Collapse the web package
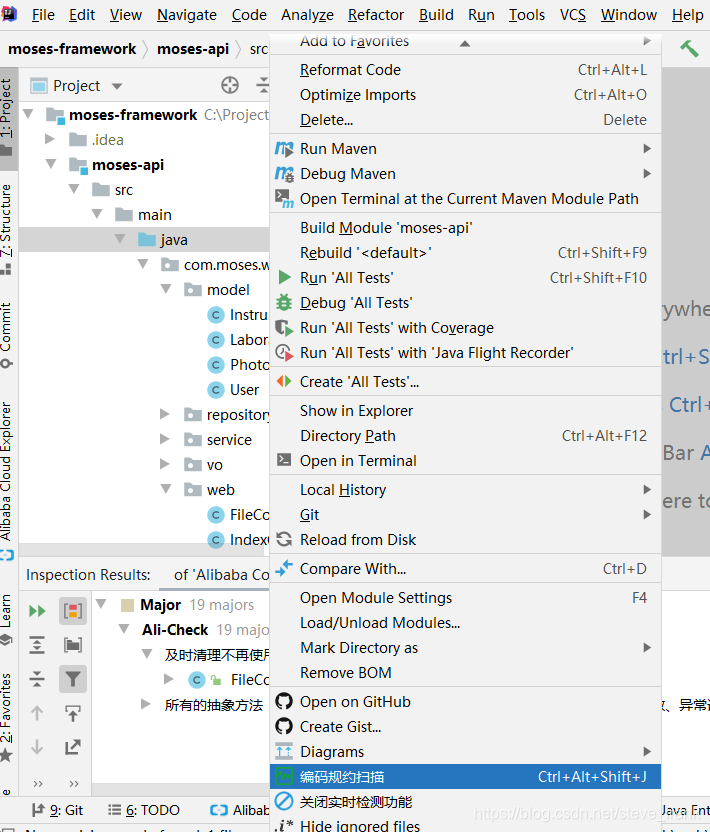 (x=166, y=489)
